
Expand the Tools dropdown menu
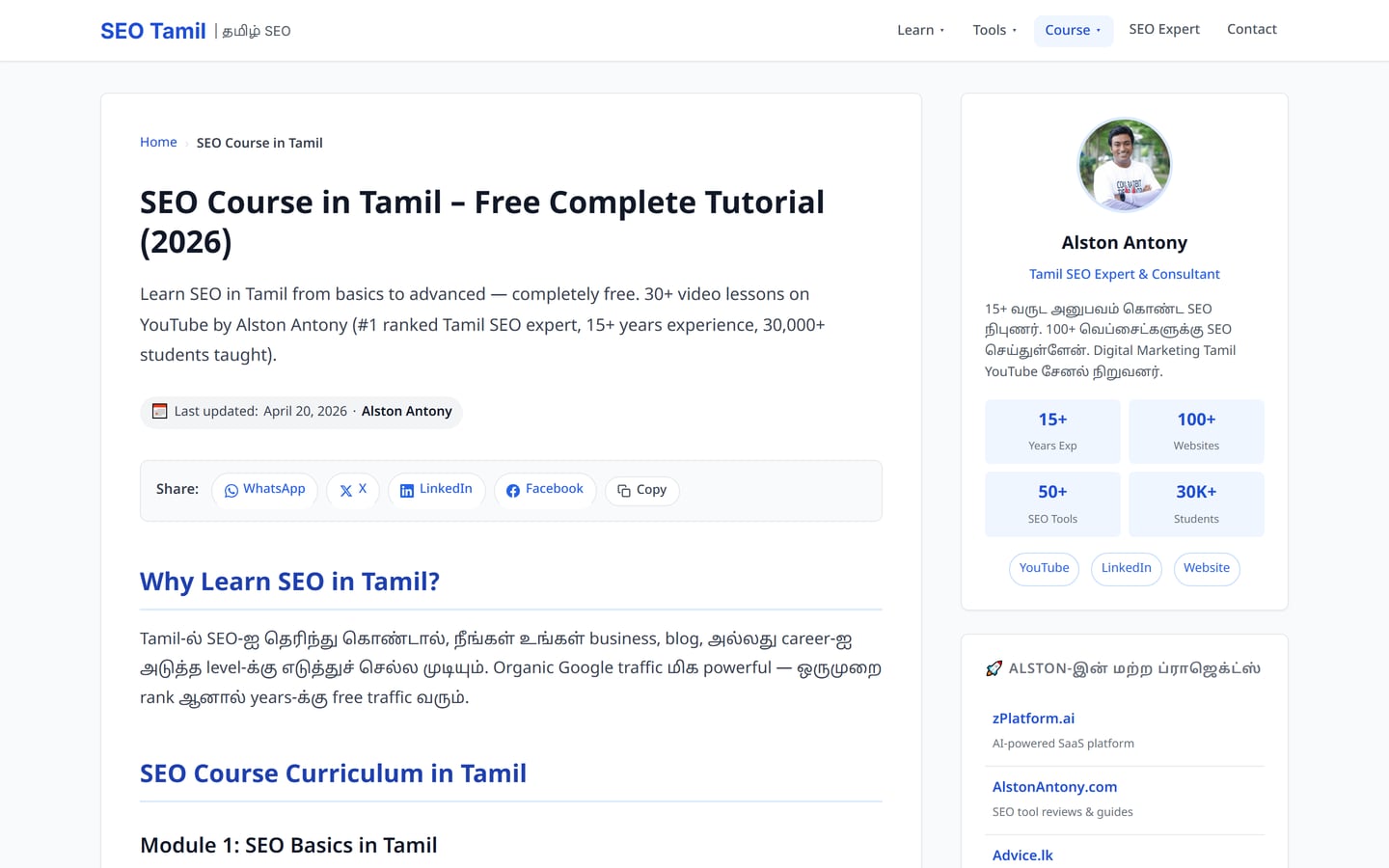coord(994,30)
